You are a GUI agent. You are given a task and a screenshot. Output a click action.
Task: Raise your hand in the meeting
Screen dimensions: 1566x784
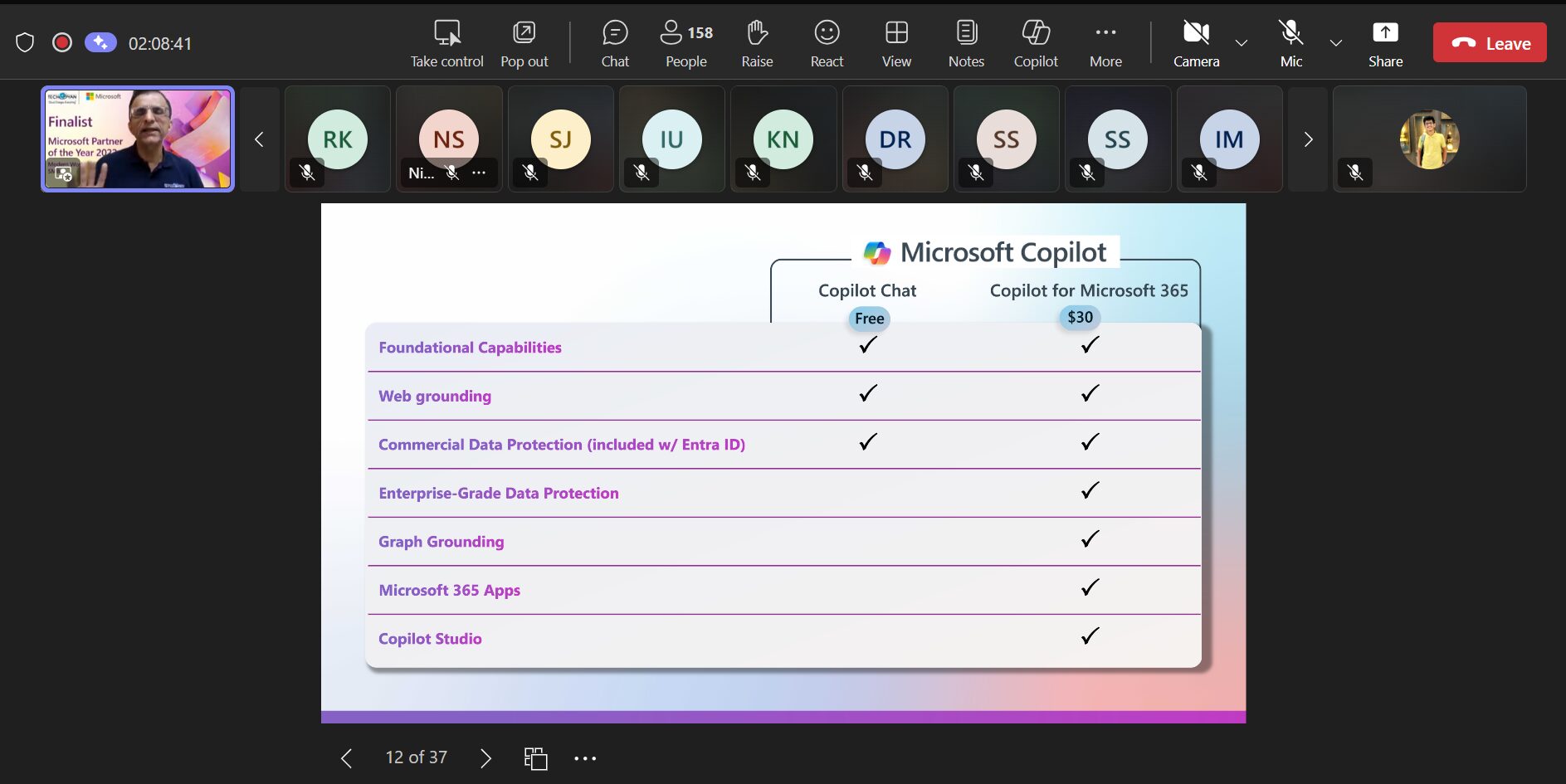coord(757,43)
